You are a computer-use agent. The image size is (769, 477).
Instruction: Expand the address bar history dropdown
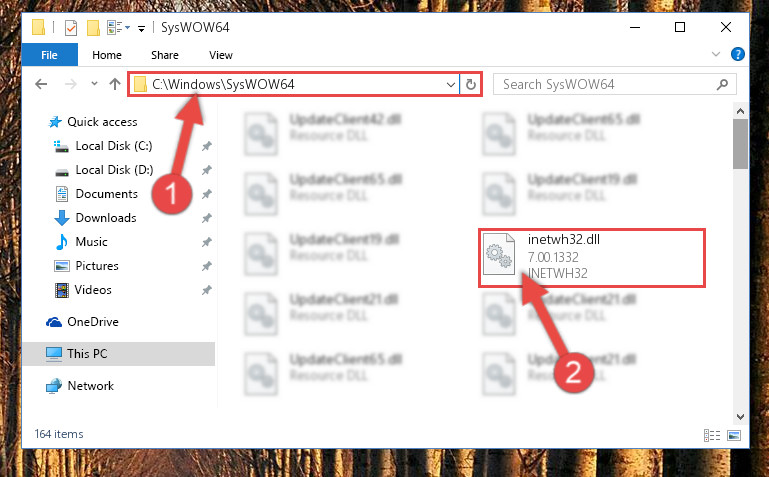click(x=451, y=84)
